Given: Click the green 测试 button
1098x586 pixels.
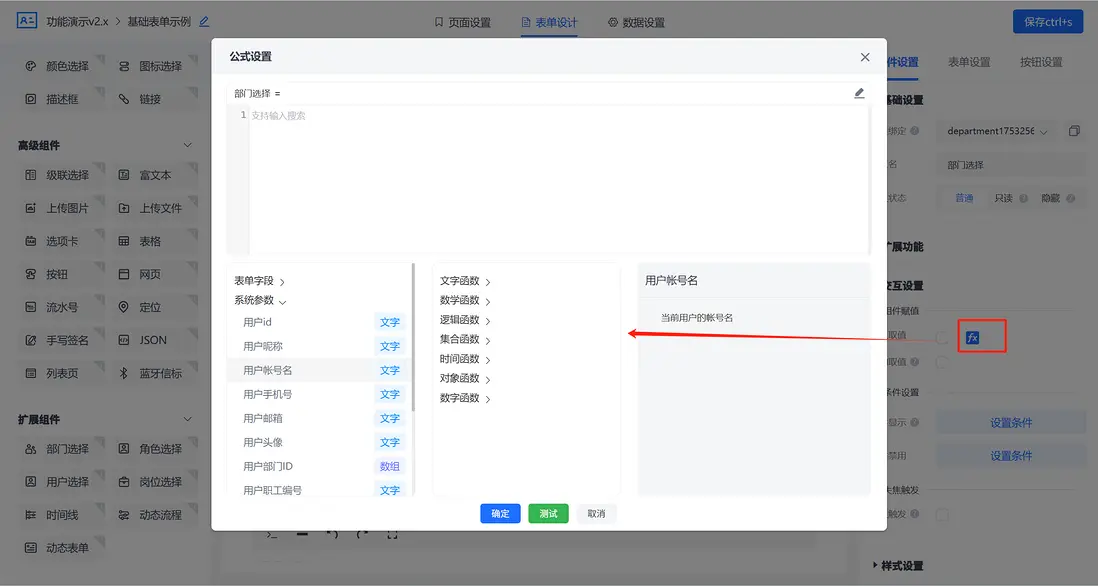Looking at the screenshot, I should 548,513.
